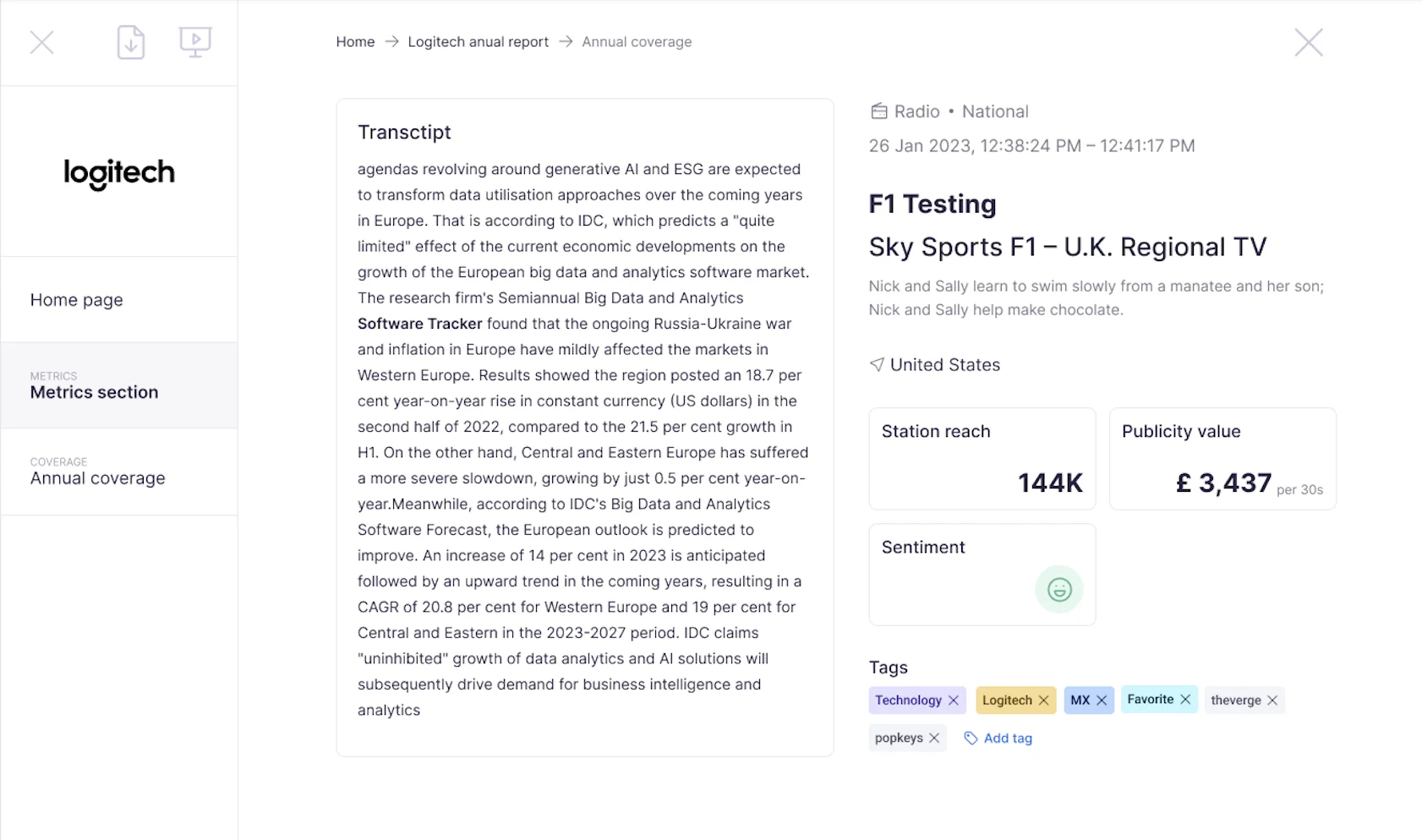The height and width of the screenshot is (840, 1422).
Task: Close the sidebar with X icon
Action: tap(42, 42)
